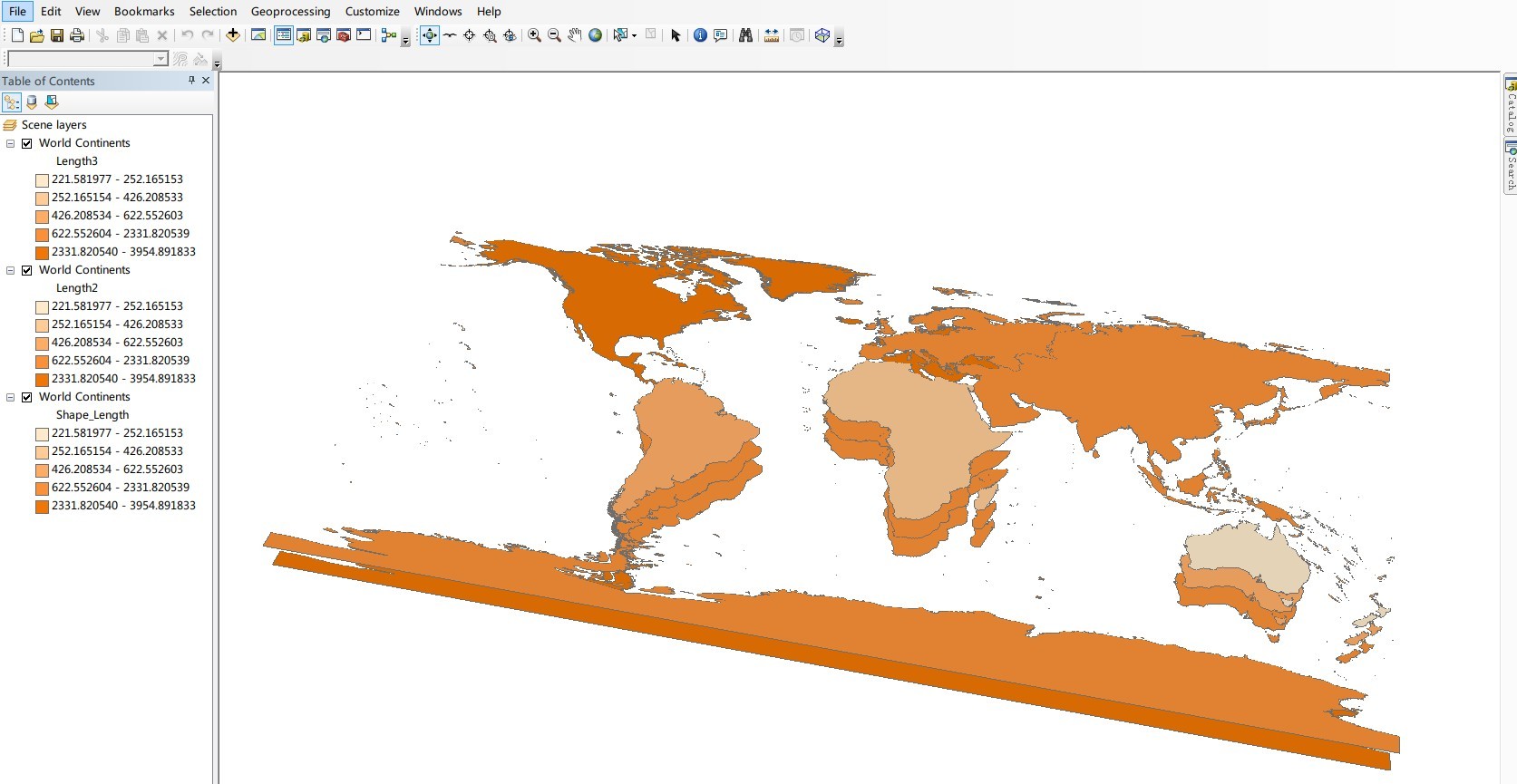Switch TOC to List By Source

(x=32, y=102)
